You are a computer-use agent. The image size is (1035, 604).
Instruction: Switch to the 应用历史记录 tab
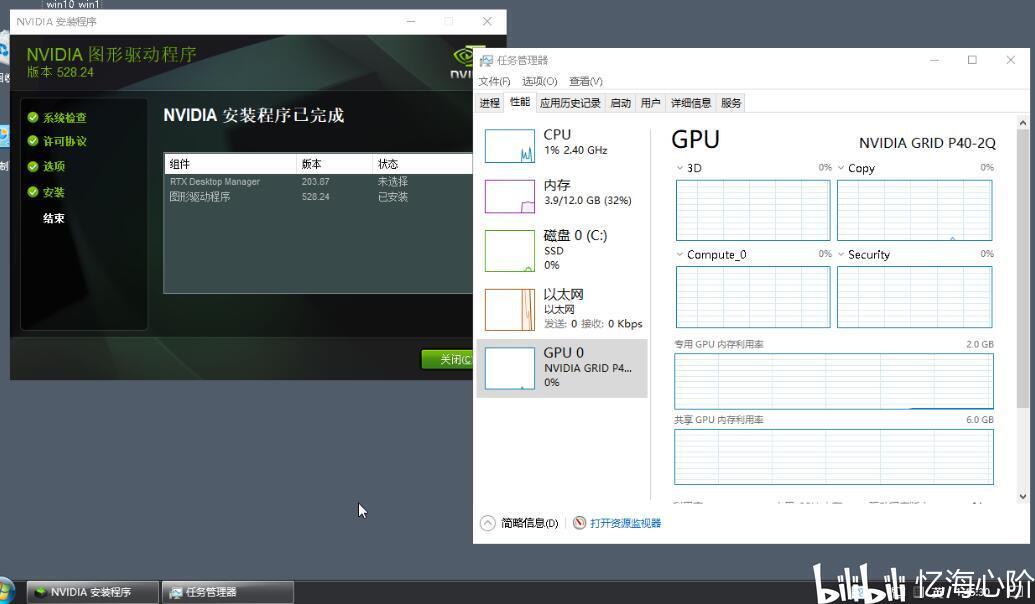click(x=570, y=103)
